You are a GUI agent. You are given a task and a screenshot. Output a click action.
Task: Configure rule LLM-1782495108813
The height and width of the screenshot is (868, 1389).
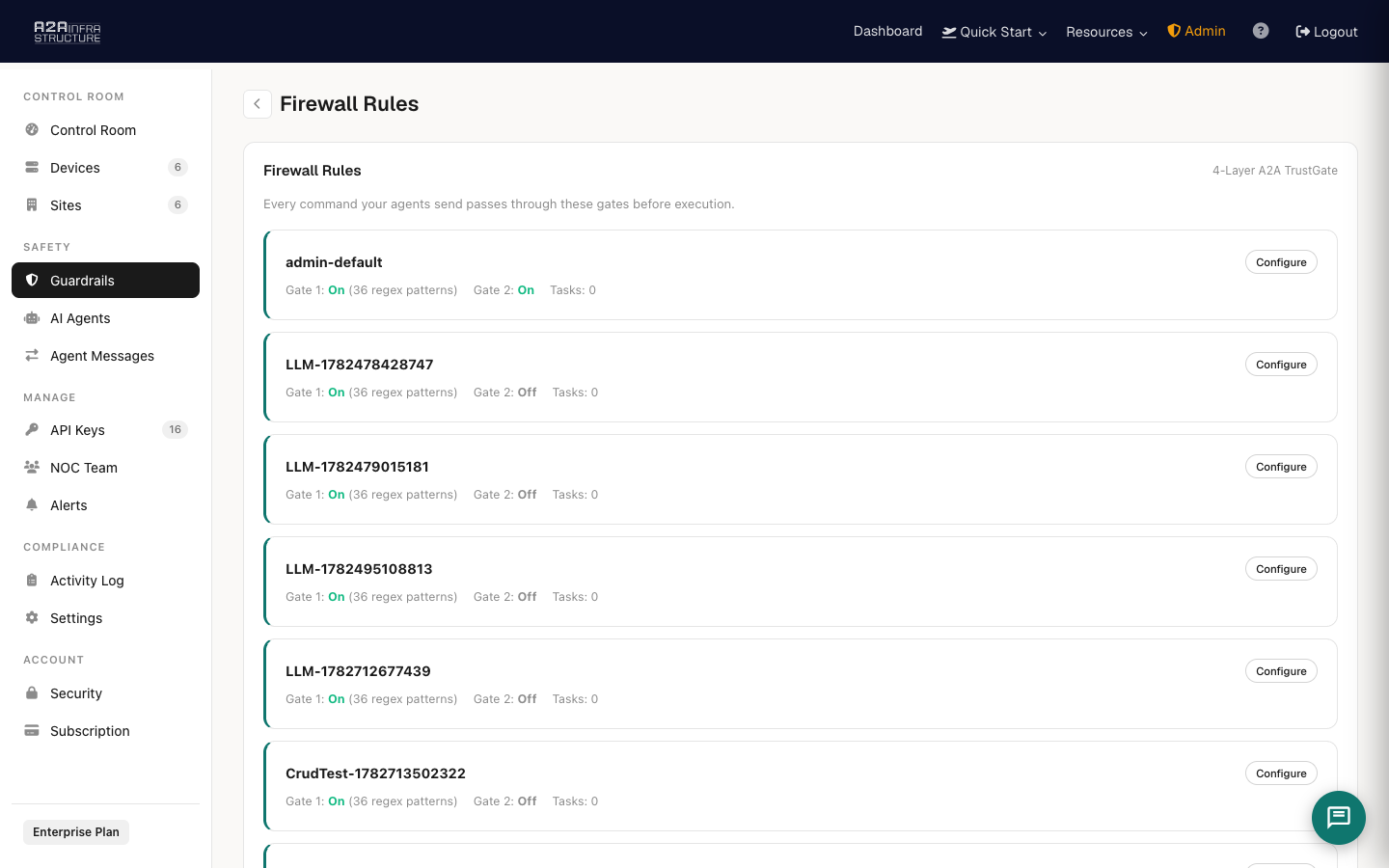(x=1281, y=569)
